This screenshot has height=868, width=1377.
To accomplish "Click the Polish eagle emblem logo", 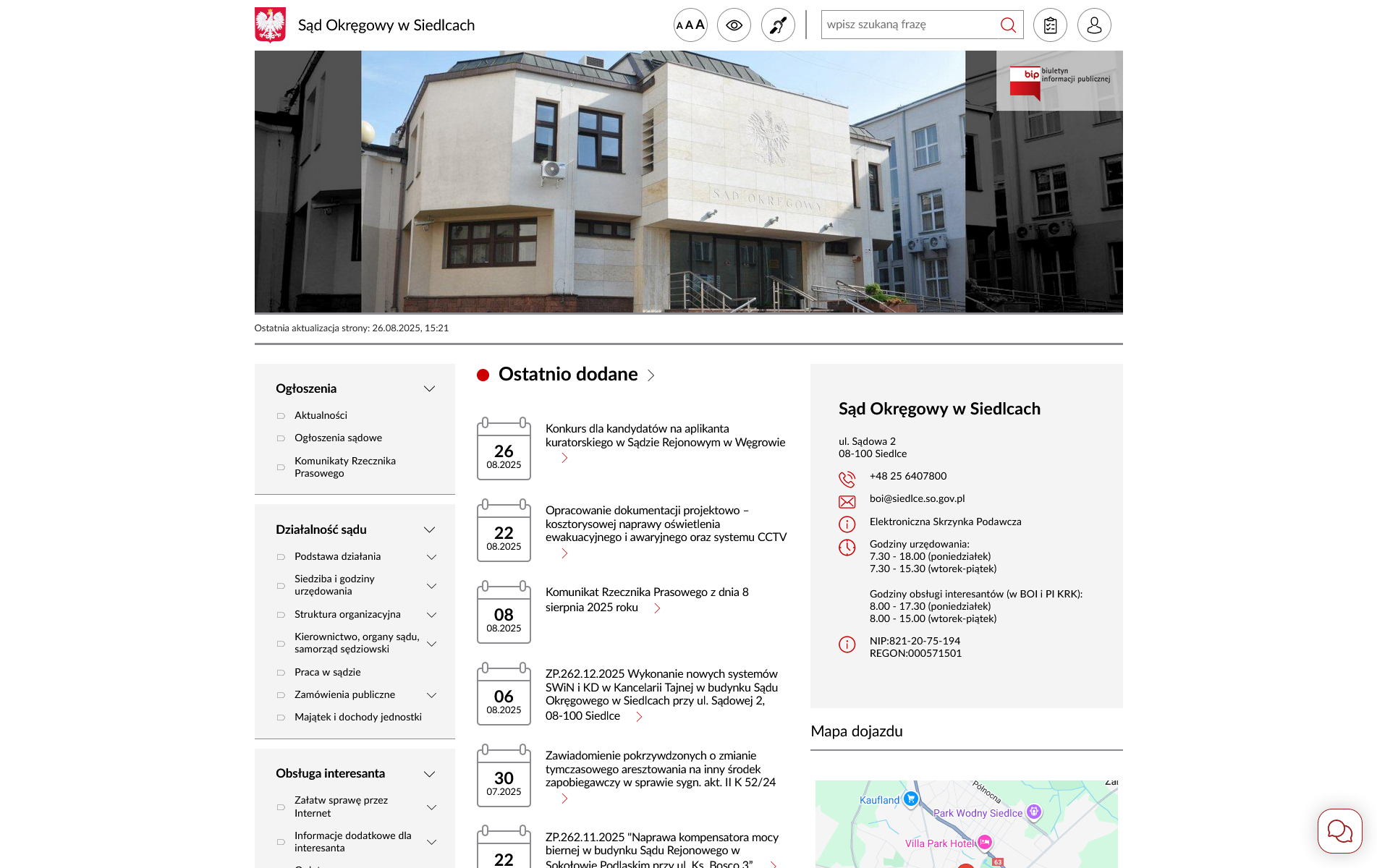I will (270, 25).
